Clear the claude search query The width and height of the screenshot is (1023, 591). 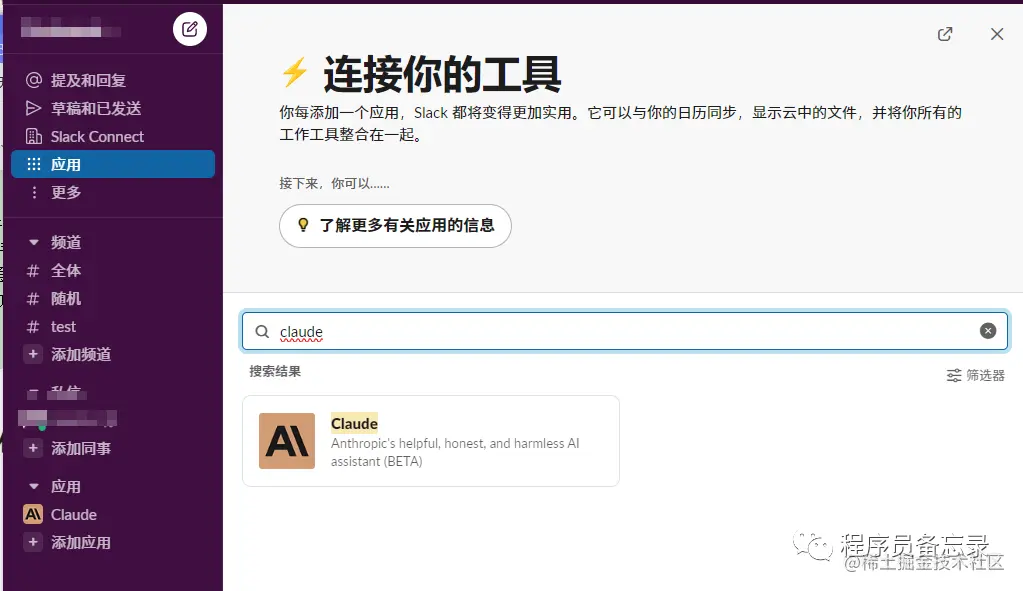pyautogui.click(x=988, y=330)
